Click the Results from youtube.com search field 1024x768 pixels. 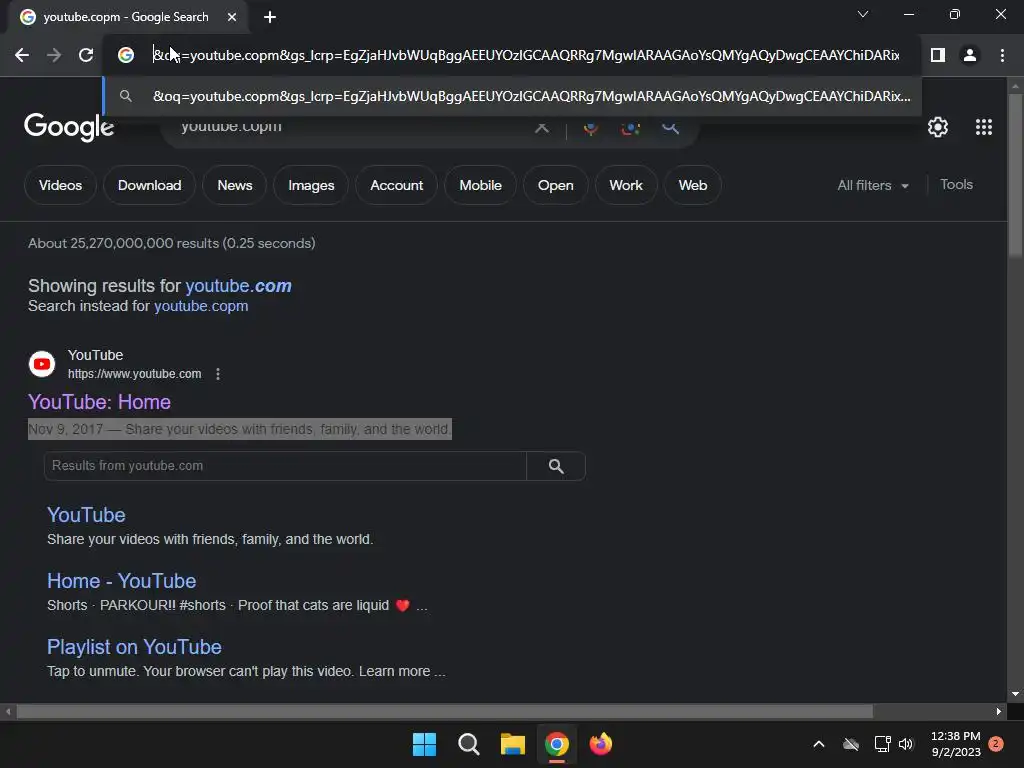[x=285, y=466]
